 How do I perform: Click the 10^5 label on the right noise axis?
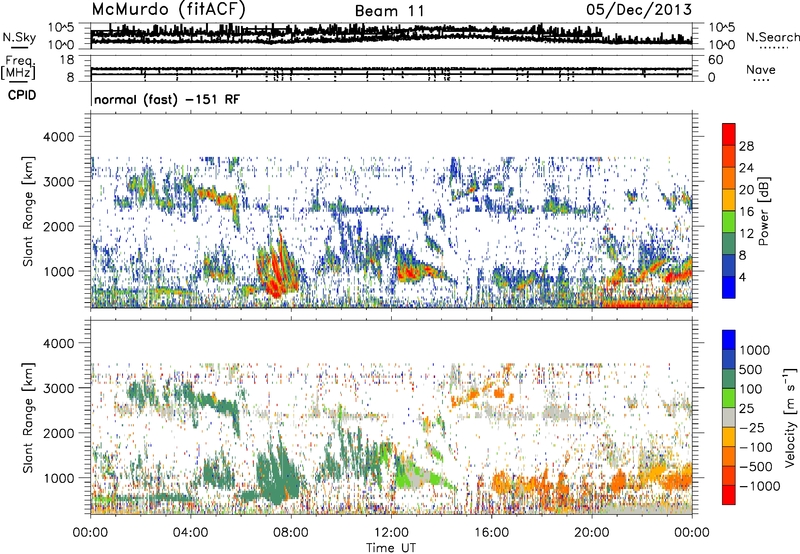tap(721, 27)
